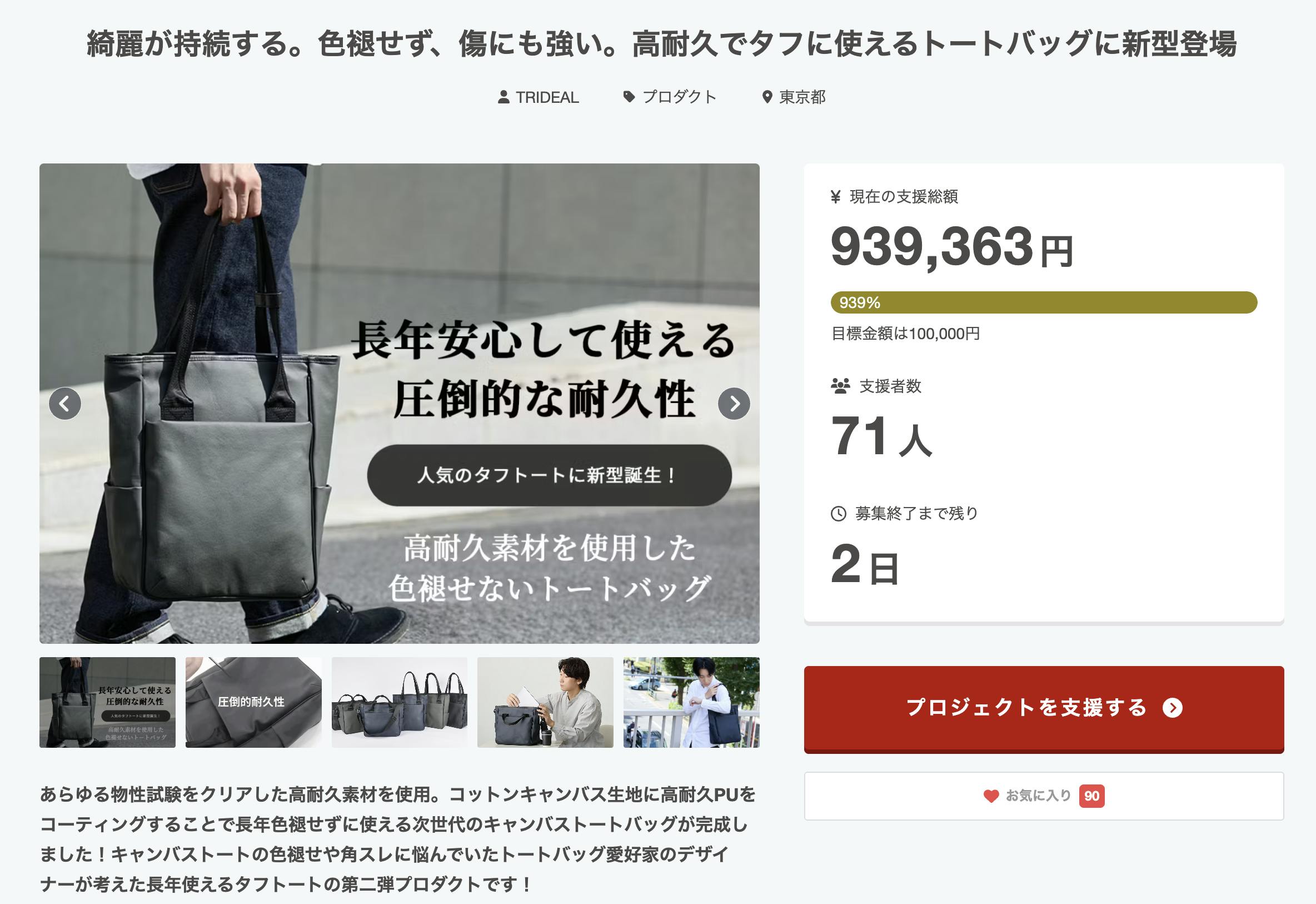Select the 圧倒的耐久性 thumbnail image
The height and width of the screenshot is (904, 1316).
tap(253, 702)
